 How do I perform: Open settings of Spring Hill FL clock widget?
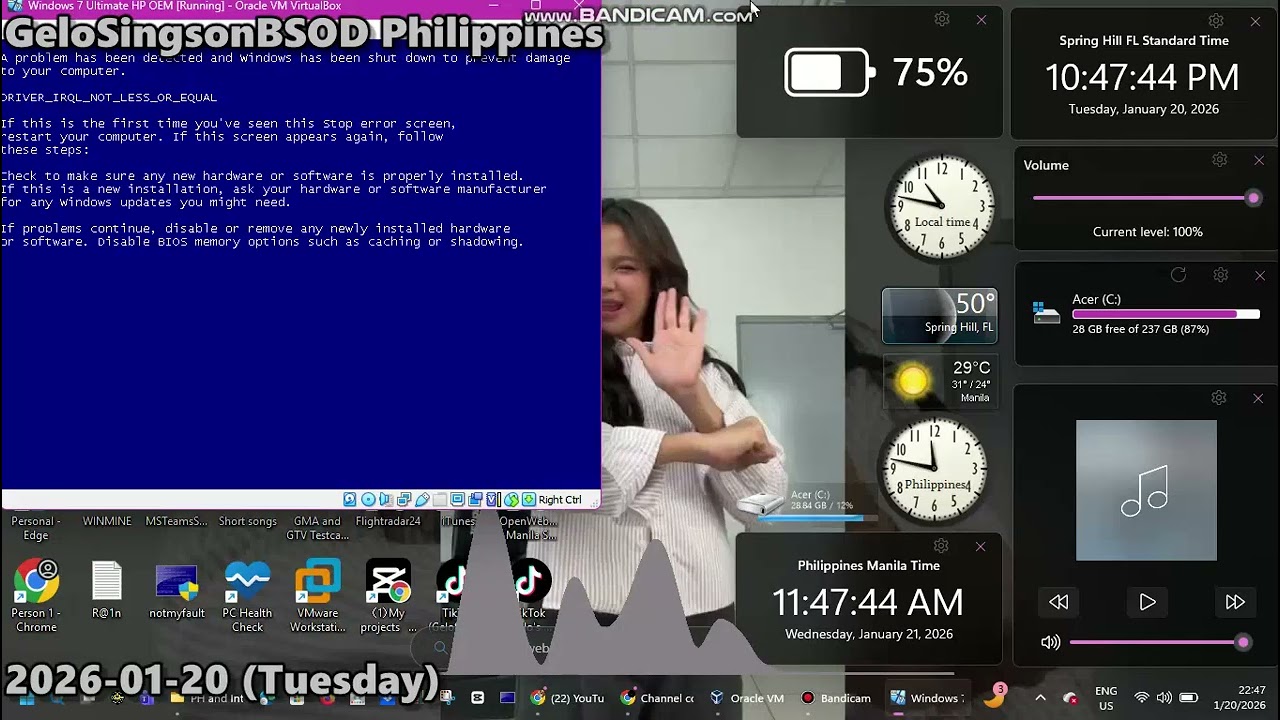tap(1216, 20)
